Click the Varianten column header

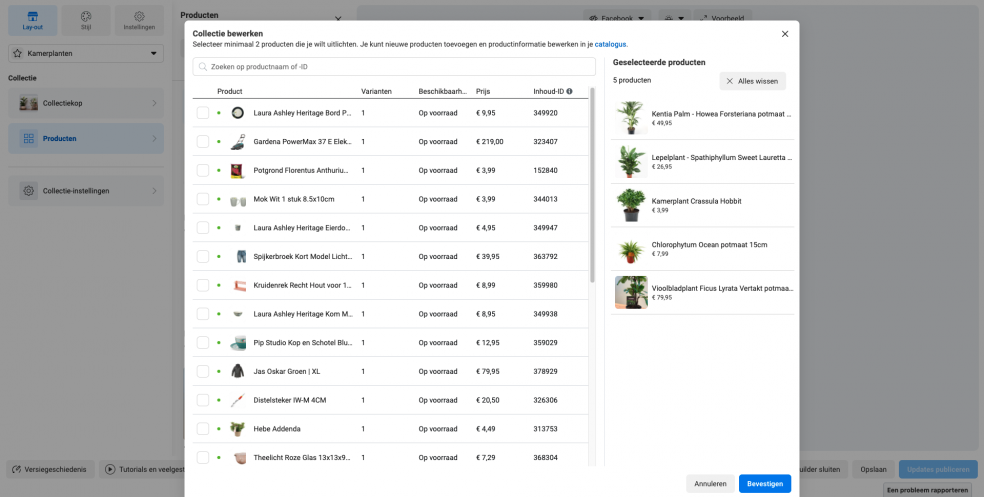coord(377,91)
